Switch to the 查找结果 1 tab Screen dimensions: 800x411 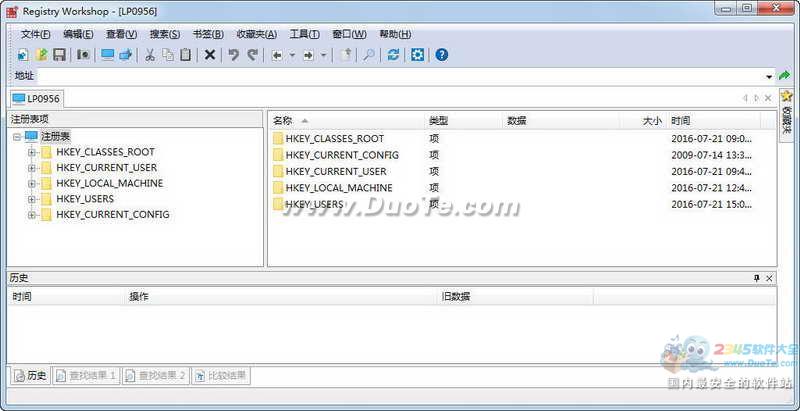(x=86, y=376)
